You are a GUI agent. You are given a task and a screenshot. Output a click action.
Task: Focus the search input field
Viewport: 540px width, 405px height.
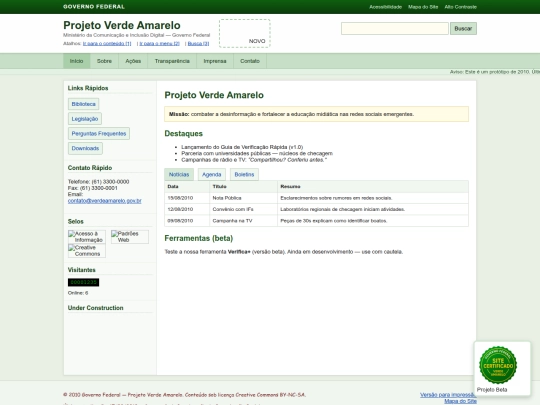395,29
